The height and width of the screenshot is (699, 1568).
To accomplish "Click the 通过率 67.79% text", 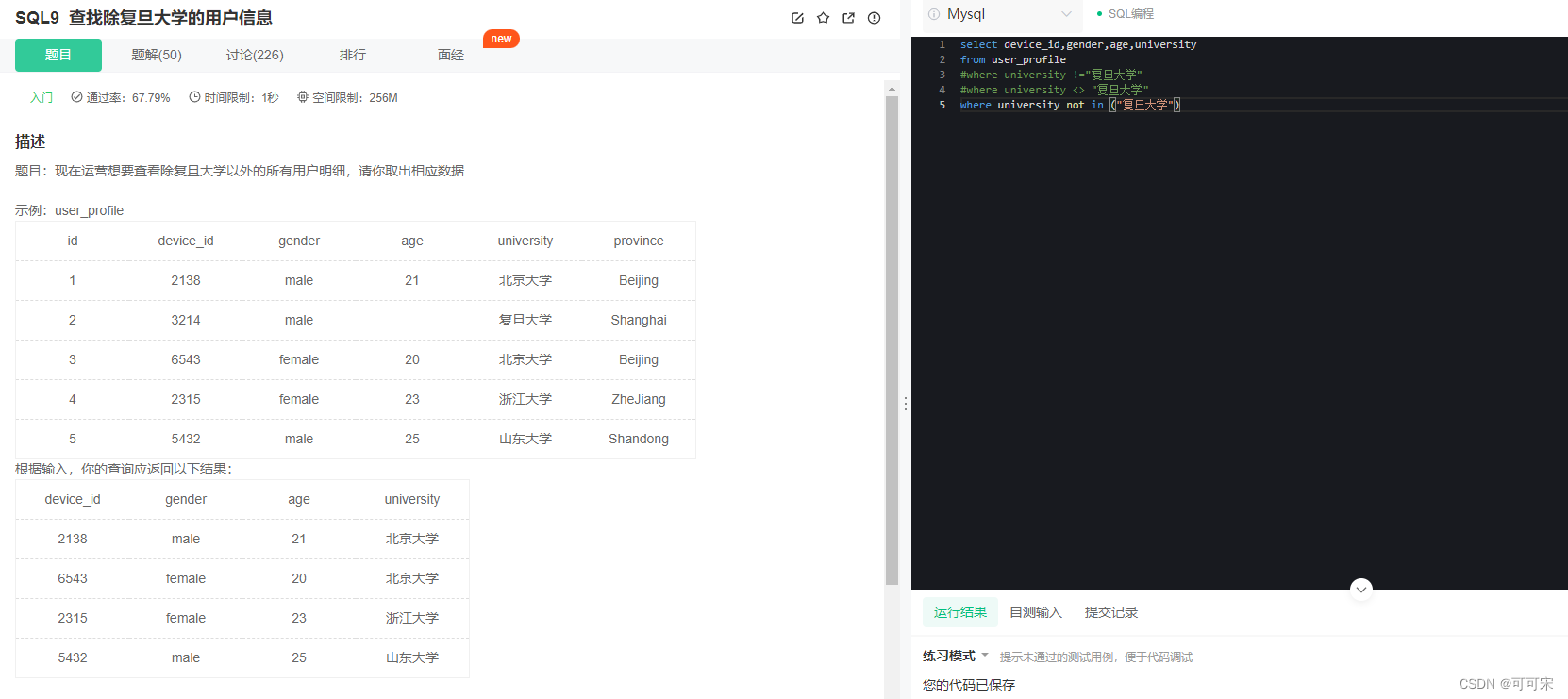I will [x=128, y=98].
